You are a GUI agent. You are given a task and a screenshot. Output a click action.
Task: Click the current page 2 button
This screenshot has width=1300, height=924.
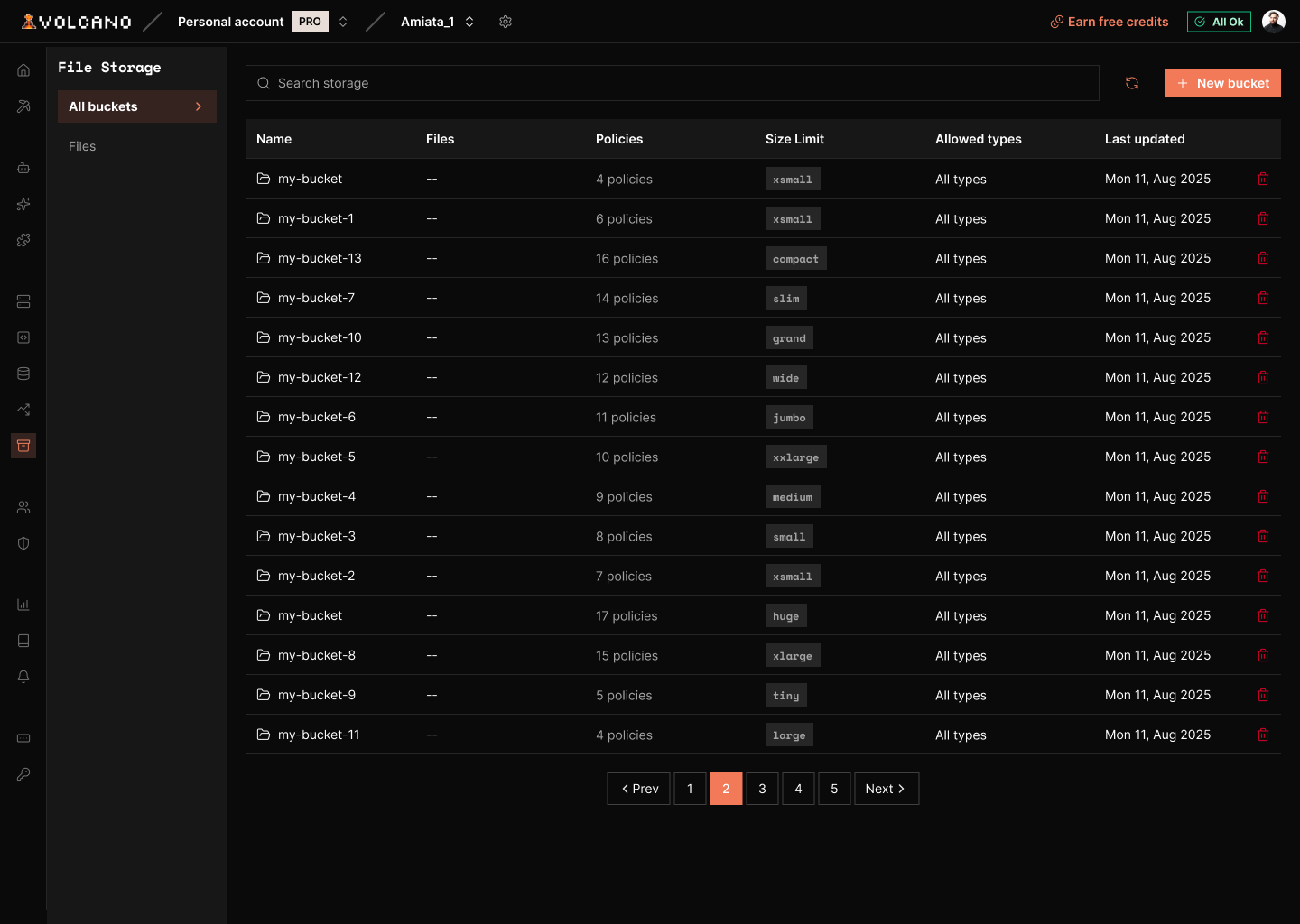(x=726, y=789)
